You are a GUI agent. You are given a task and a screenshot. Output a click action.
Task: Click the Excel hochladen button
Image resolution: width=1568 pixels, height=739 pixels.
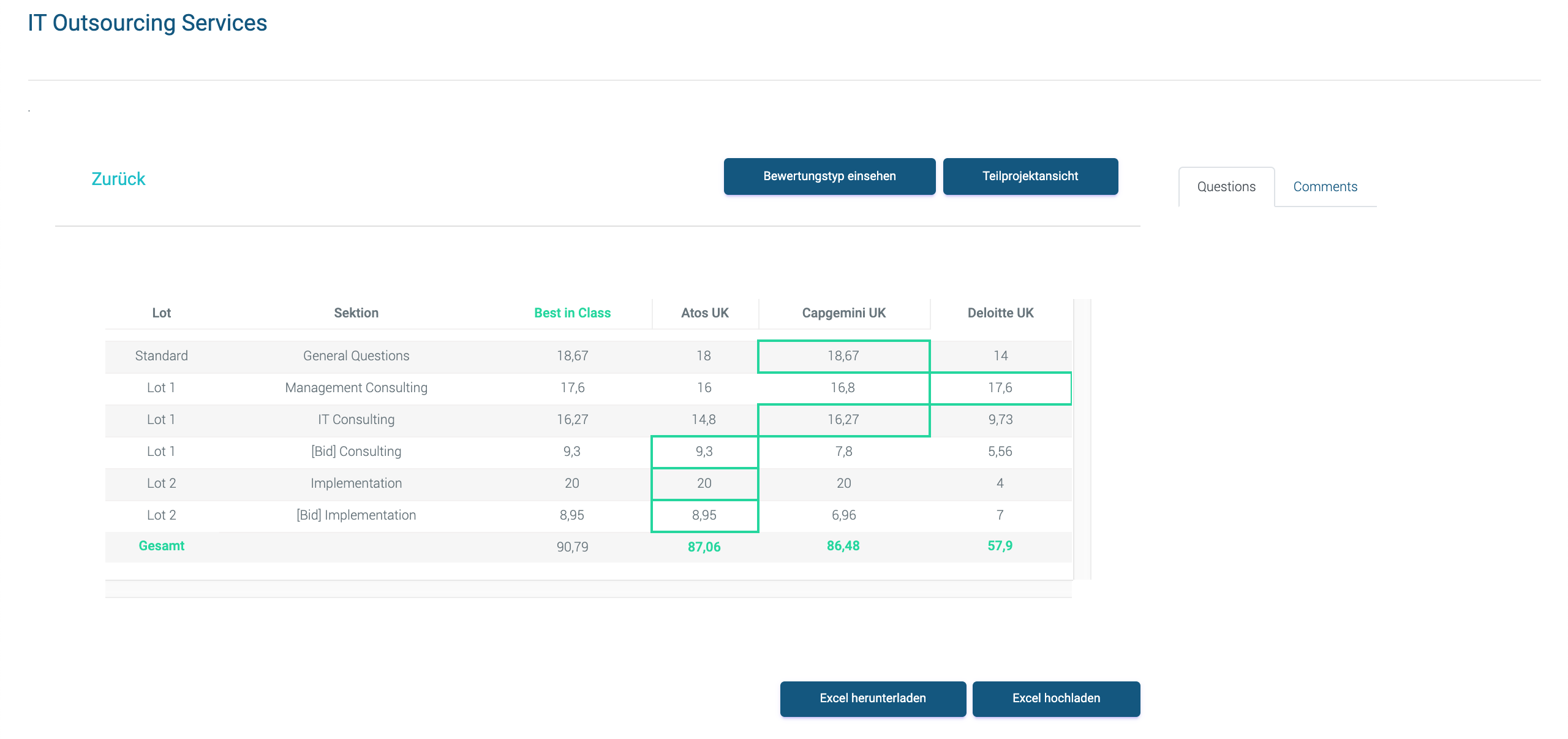point(1056,699)
